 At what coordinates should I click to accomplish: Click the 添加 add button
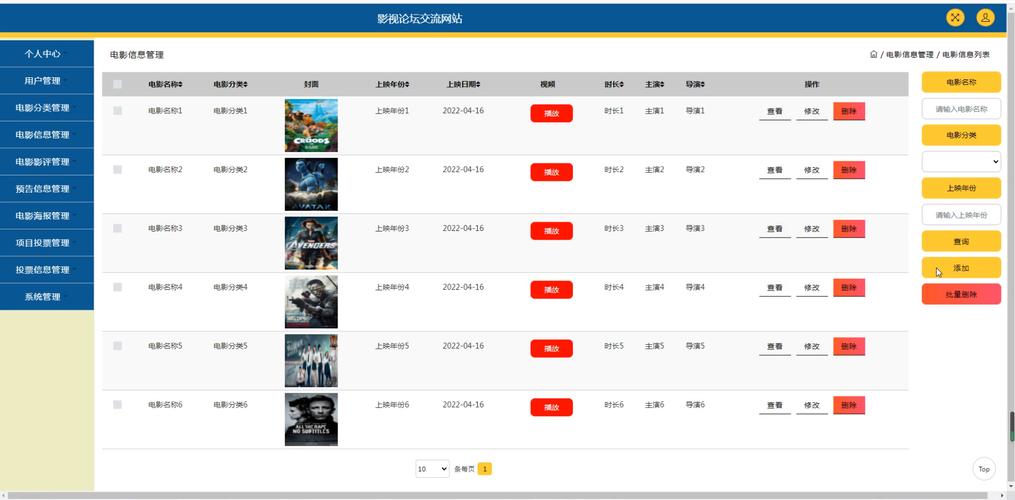(x=961, y=267)
